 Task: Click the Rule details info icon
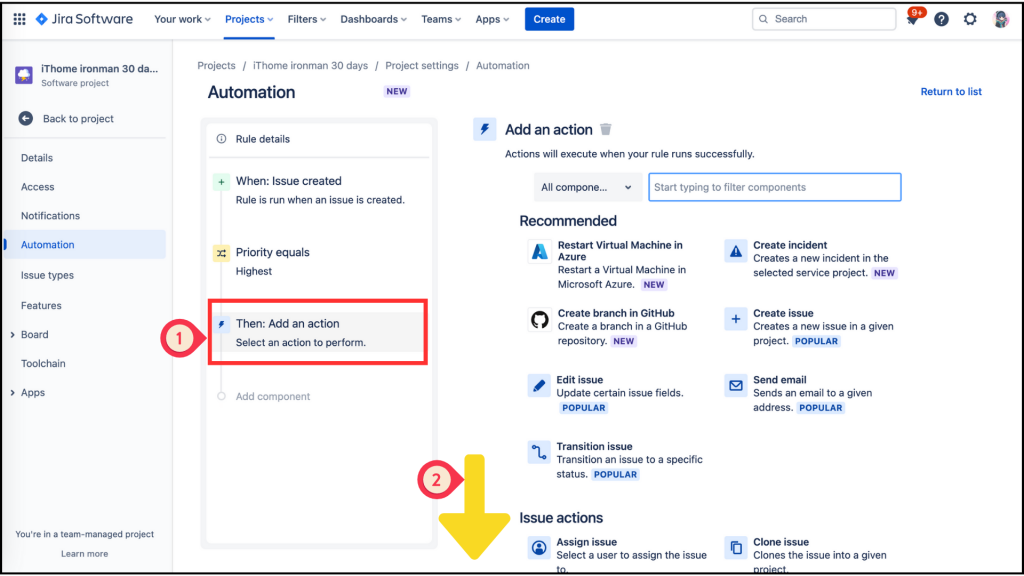tap(221, 138)
